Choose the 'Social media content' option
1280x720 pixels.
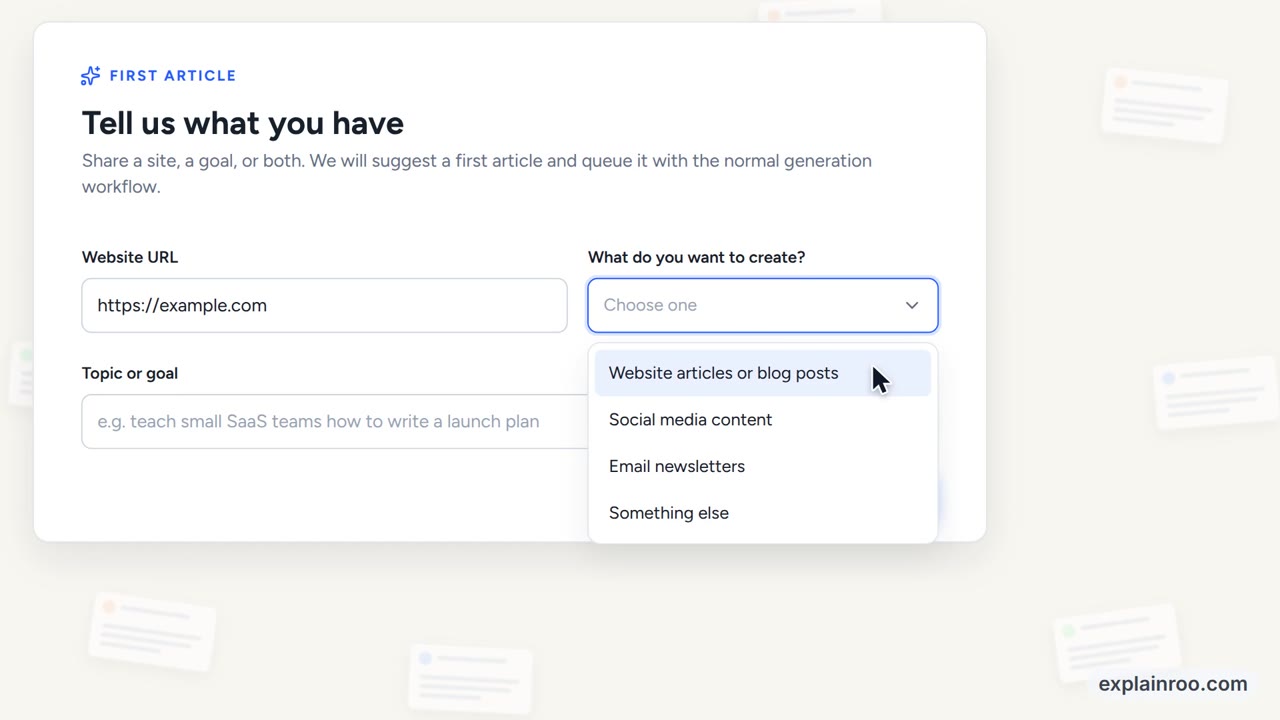click(763, 420)
